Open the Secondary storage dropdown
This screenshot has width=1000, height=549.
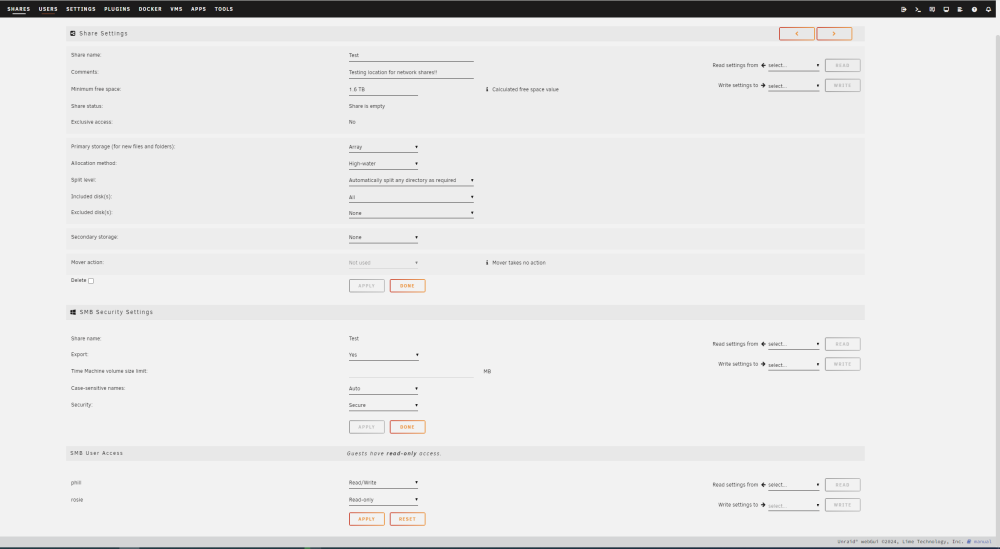383,237
